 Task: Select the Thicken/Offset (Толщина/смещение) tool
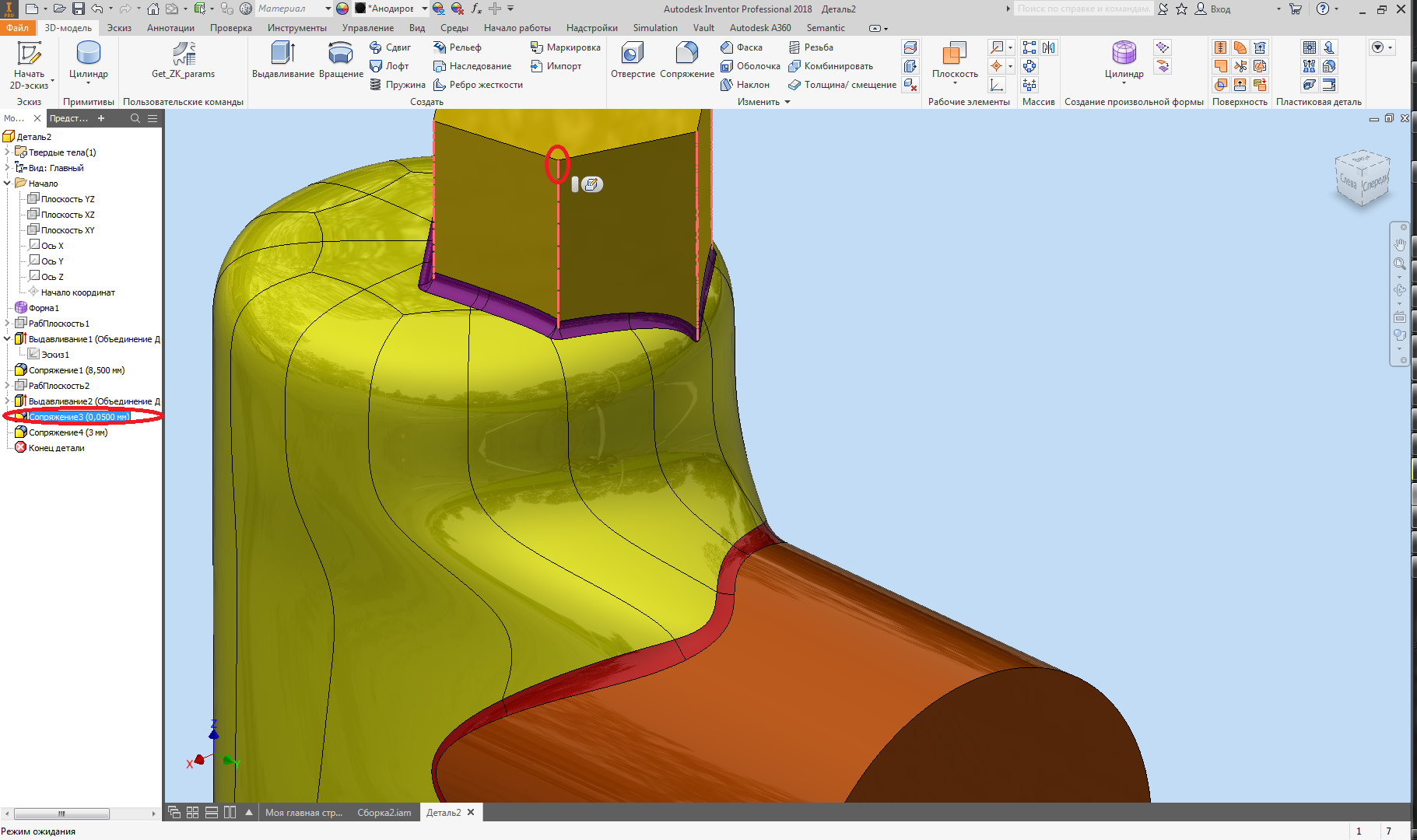click(842, 85)
